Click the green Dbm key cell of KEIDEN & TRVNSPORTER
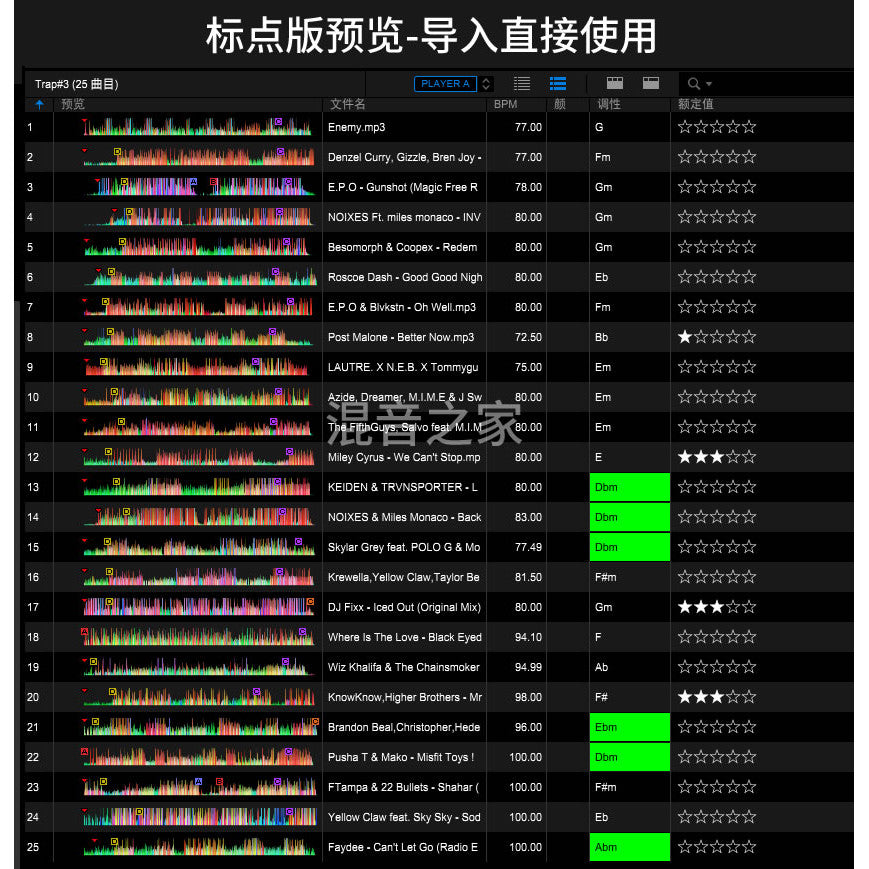Image resolution: width=869 pixels, height=869 pixels. [x=630, y=487]
